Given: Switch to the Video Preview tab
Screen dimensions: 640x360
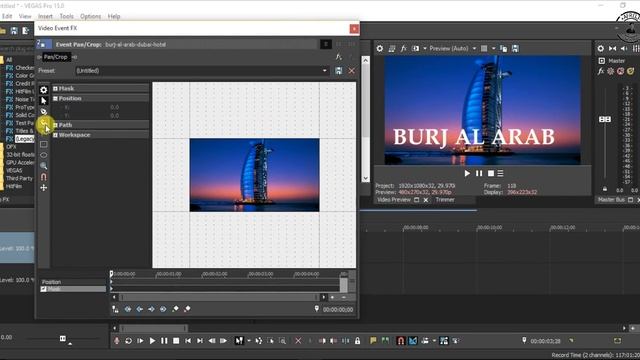Looking at the screenshot, I should (394, 200).
